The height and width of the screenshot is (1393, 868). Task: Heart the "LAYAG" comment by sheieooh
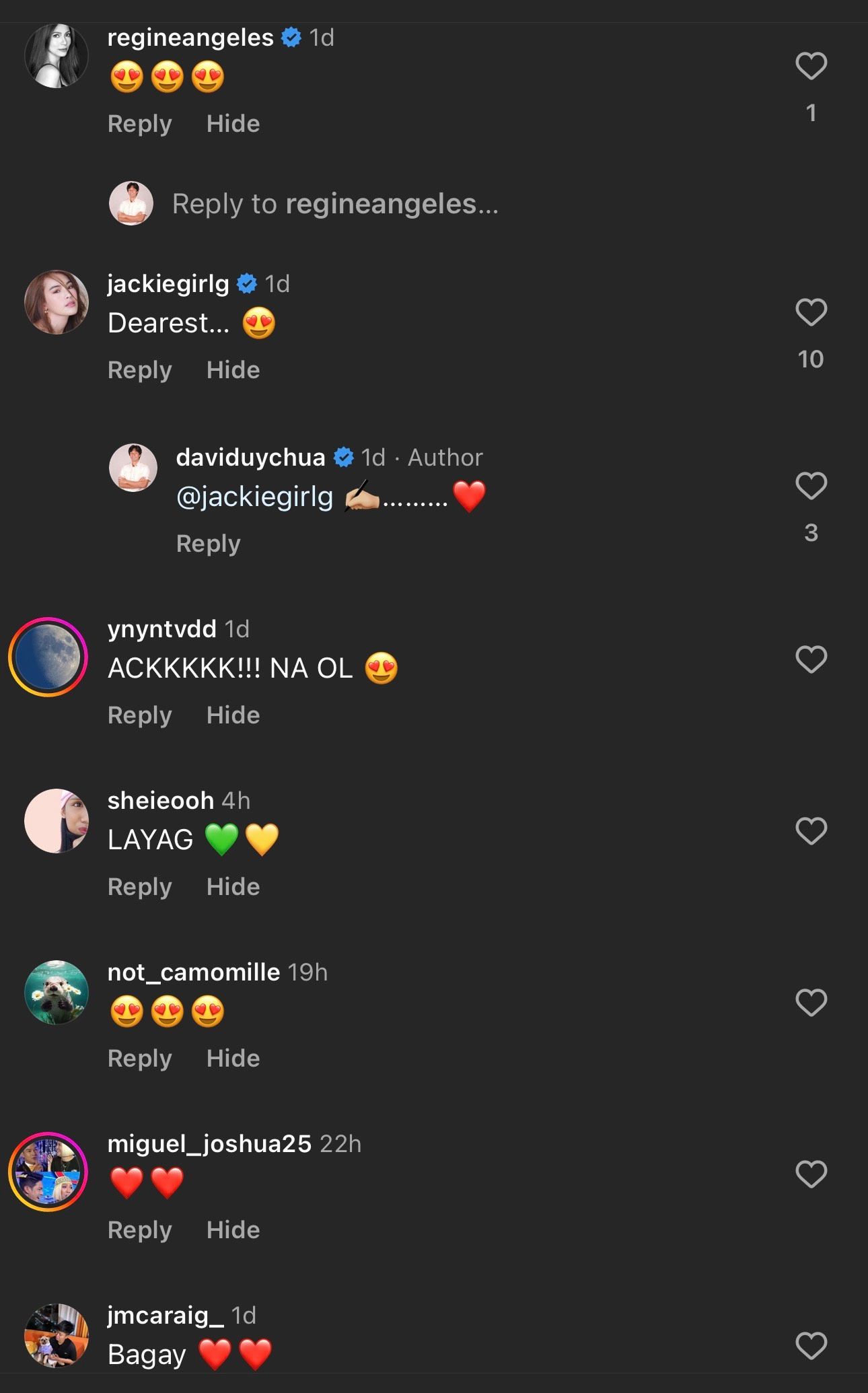(811, 831)
